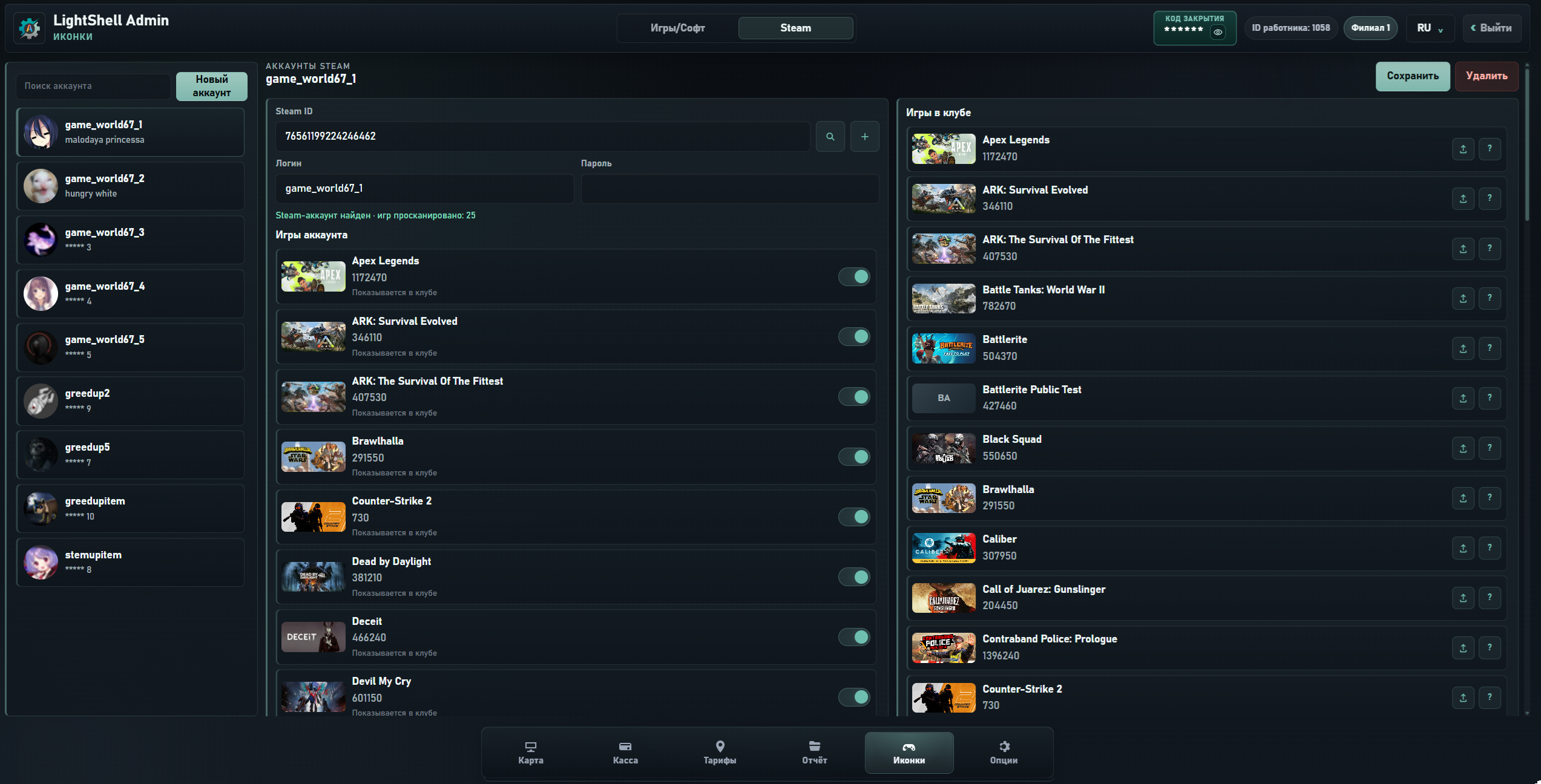1541x784 pixels.
Task: Open Карта in bottom navigation
Action: coord(531,753)
